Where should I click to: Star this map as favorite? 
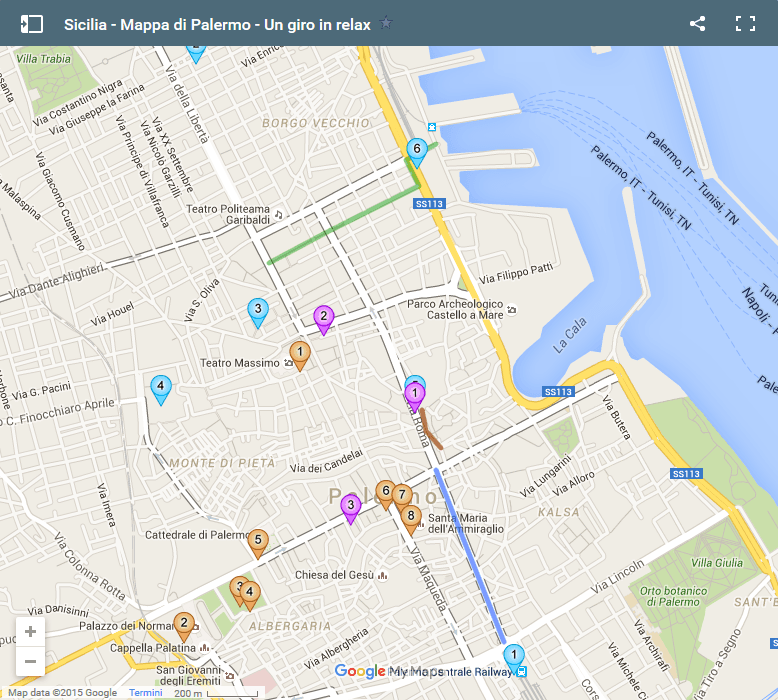tap(387, 24)
